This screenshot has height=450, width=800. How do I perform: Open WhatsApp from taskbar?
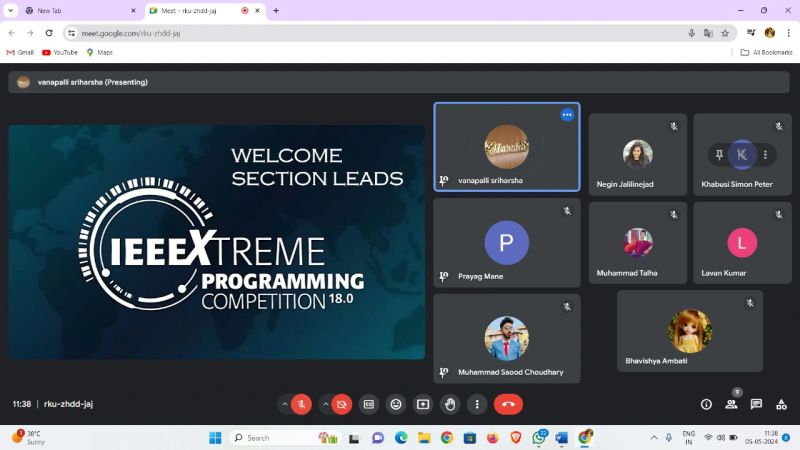click(x=539, y=438)
